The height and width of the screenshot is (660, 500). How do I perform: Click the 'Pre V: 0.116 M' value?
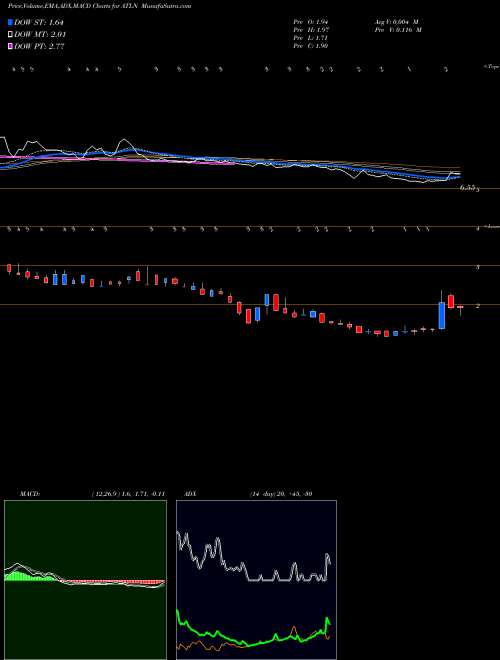pyautogui.click(x=397, y=30)
